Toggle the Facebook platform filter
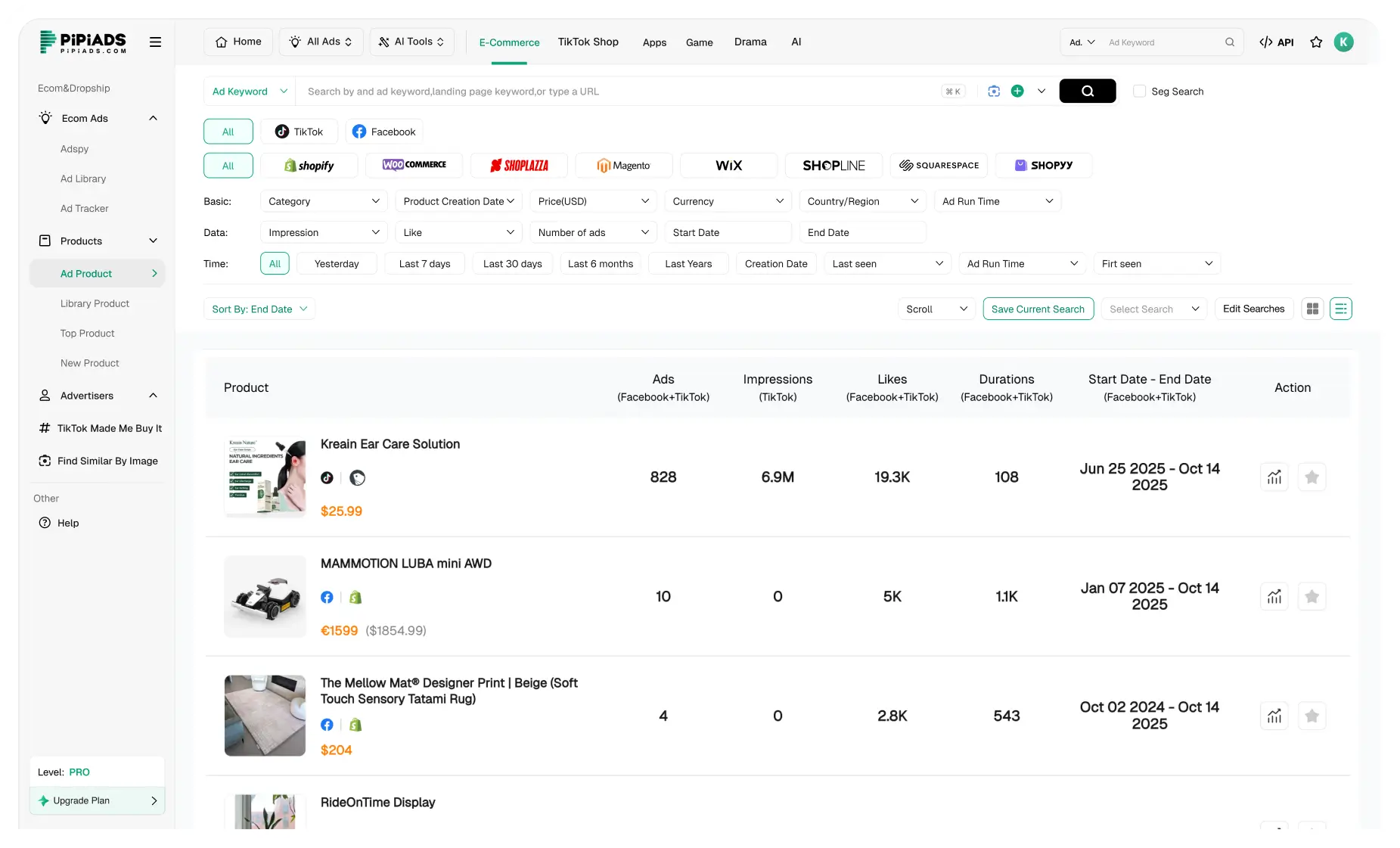The height and width of the screenshot is (848, 1400). point(384,131)
